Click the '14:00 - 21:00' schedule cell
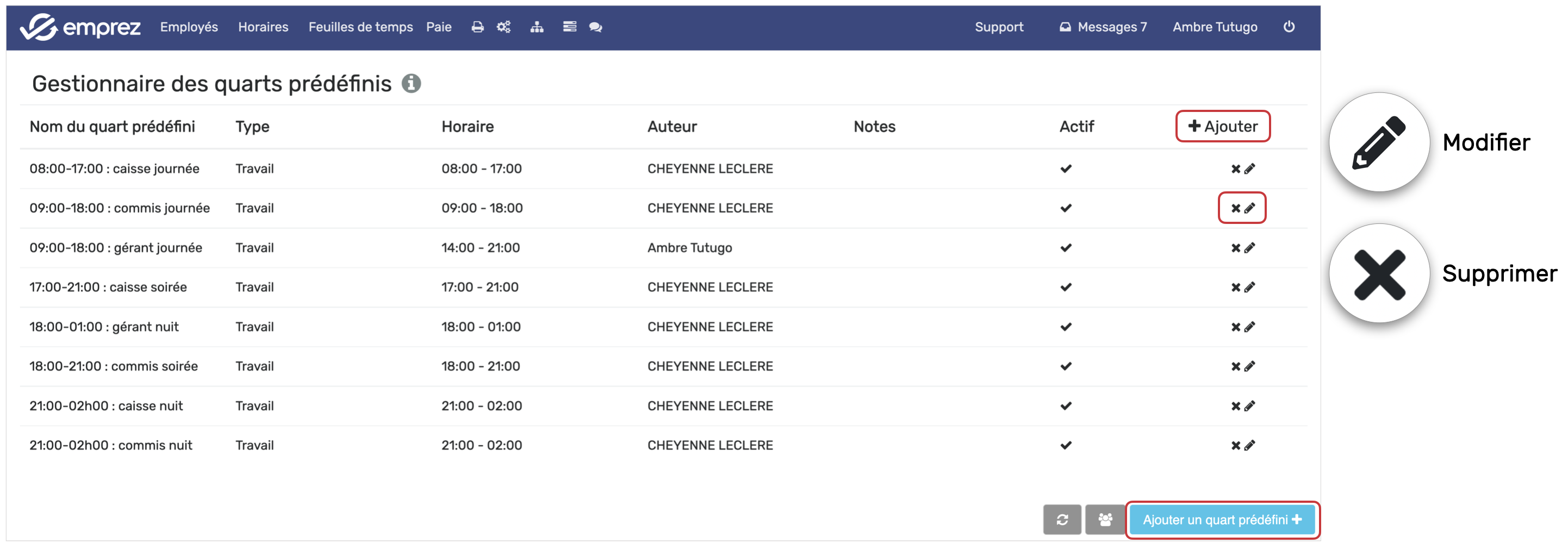The height and width of the screenshot is (549, 1568). tap(480, 248)
